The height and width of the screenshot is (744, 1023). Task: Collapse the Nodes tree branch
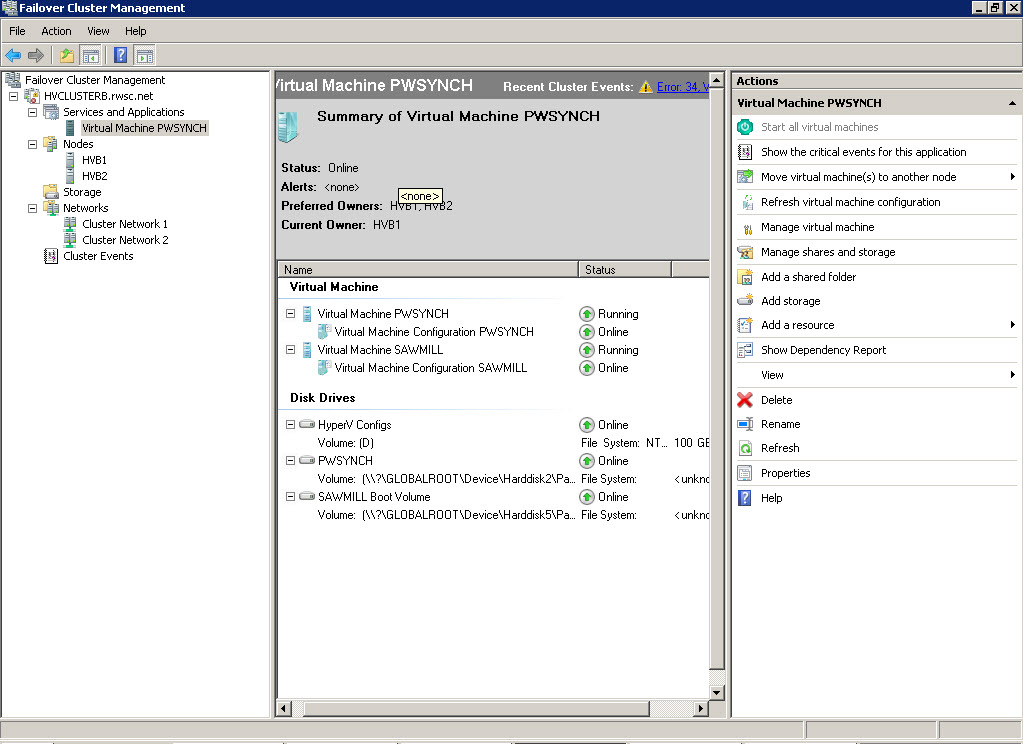point(32,144)
